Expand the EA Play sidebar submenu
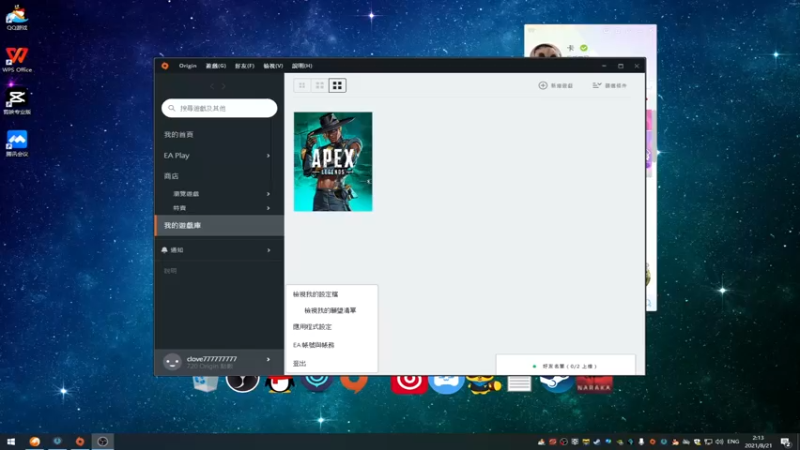The height and width of the screenshot is (450, 800). (268, 156)
